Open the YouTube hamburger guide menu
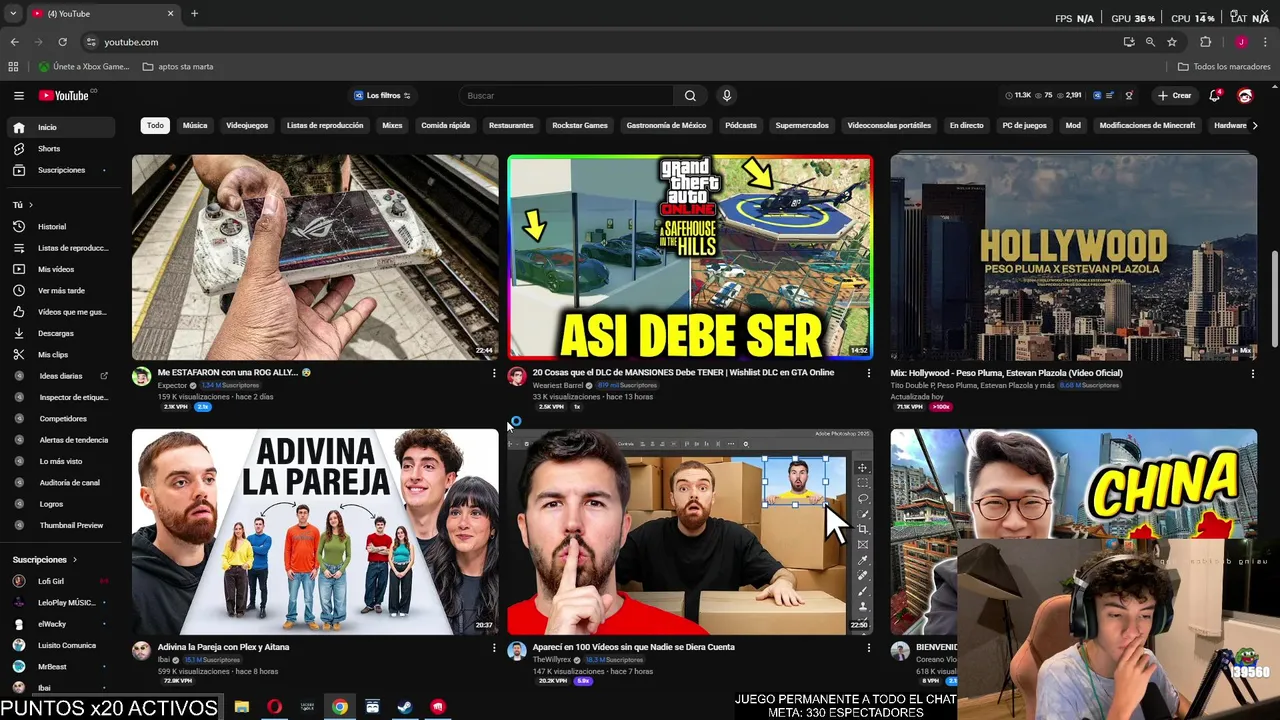 point(19,96)
